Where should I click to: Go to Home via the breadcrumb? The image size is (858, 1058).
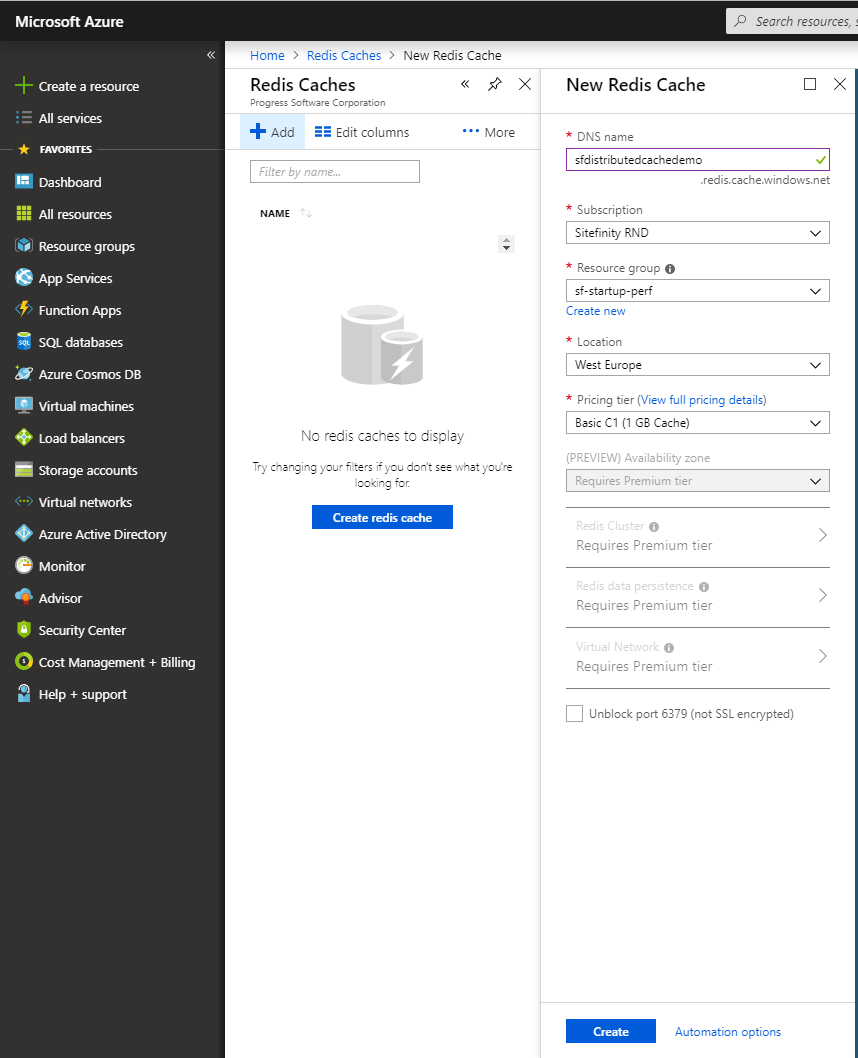(x=267, y=55)
